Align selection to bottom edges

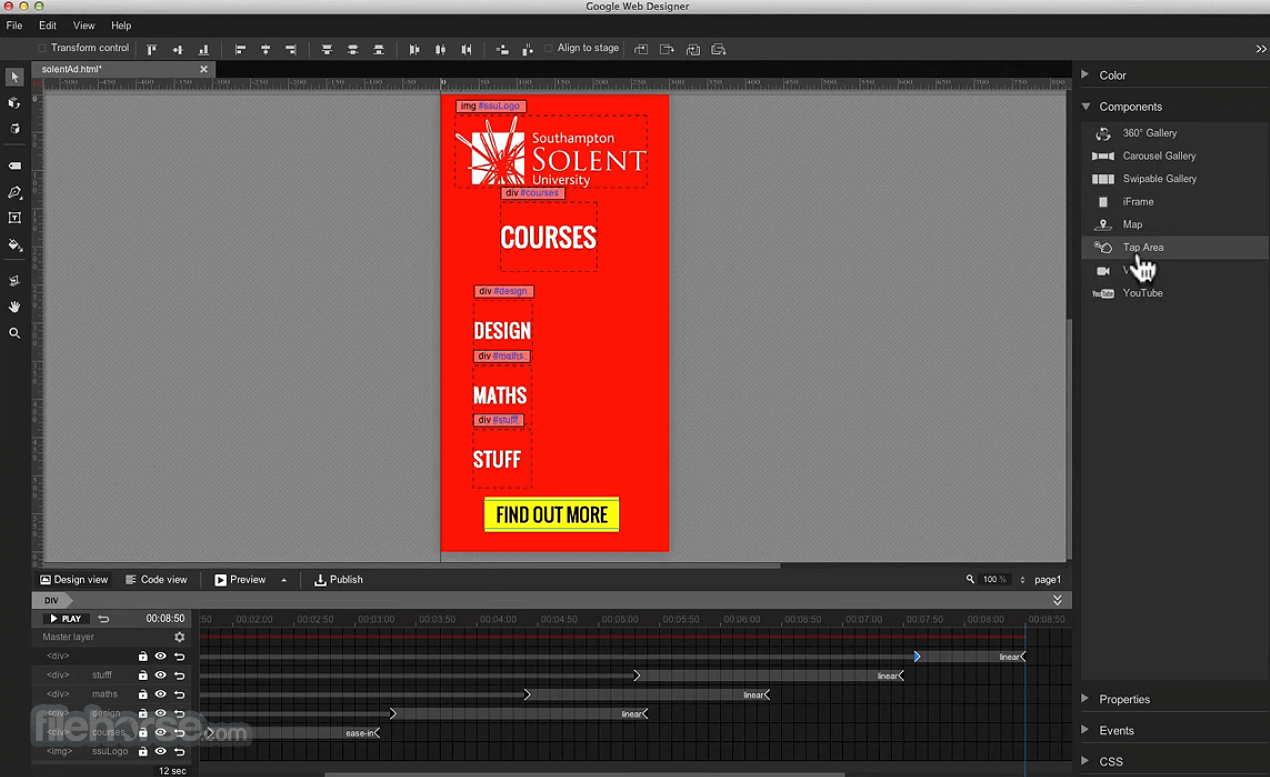click(204, 49)
